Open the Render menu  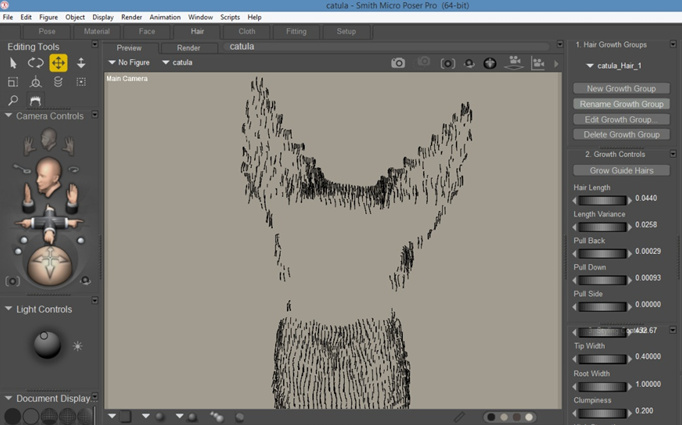[131, 17]
